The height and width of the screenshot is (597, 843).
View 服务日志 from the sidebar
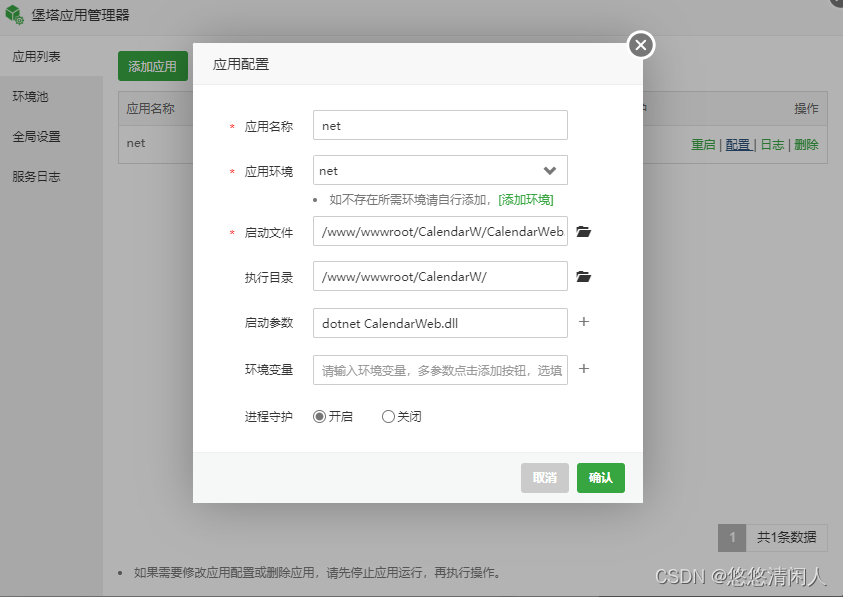point(38,177)
